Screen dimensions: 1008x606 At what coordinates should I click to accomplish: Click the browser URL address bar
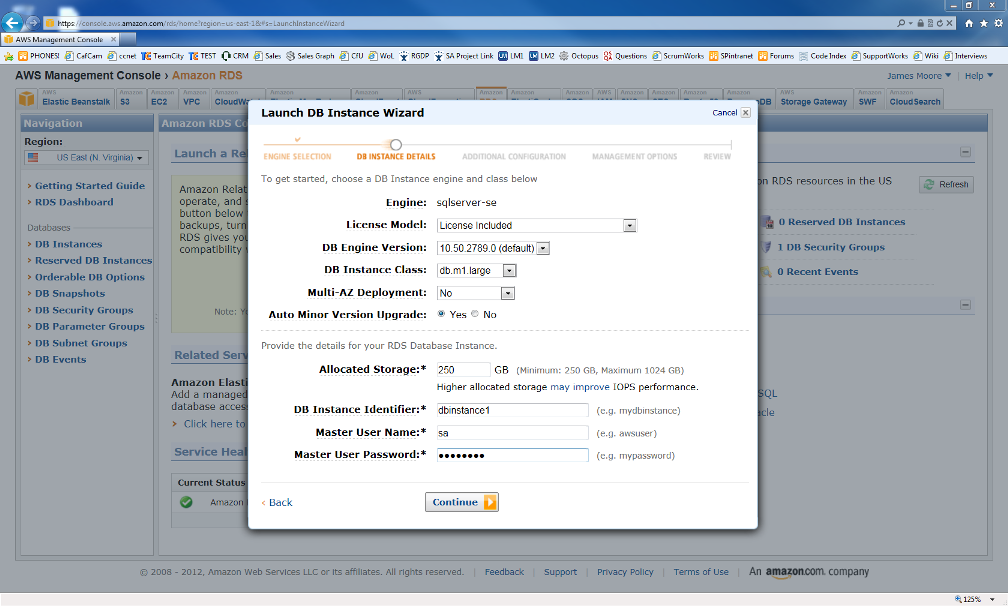point(469,23)
